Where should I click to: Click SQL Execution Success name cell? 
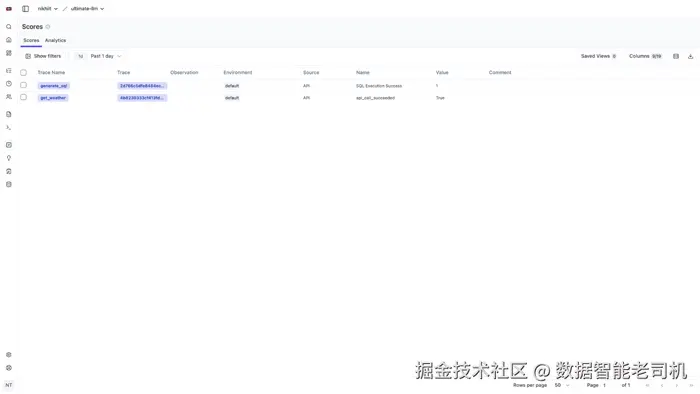click(379, 86)
